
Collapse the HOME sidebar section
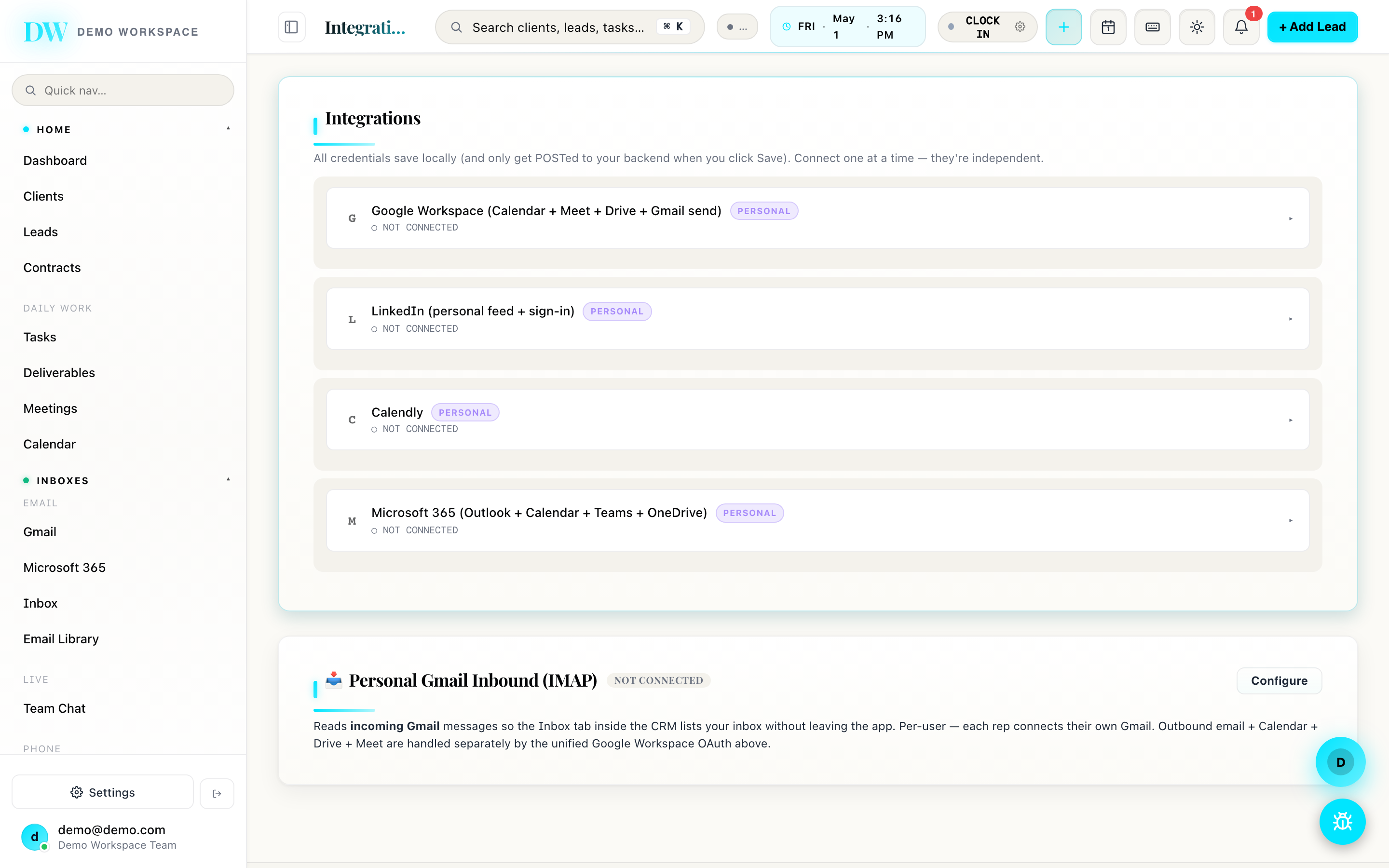click(x=126, y=130)
